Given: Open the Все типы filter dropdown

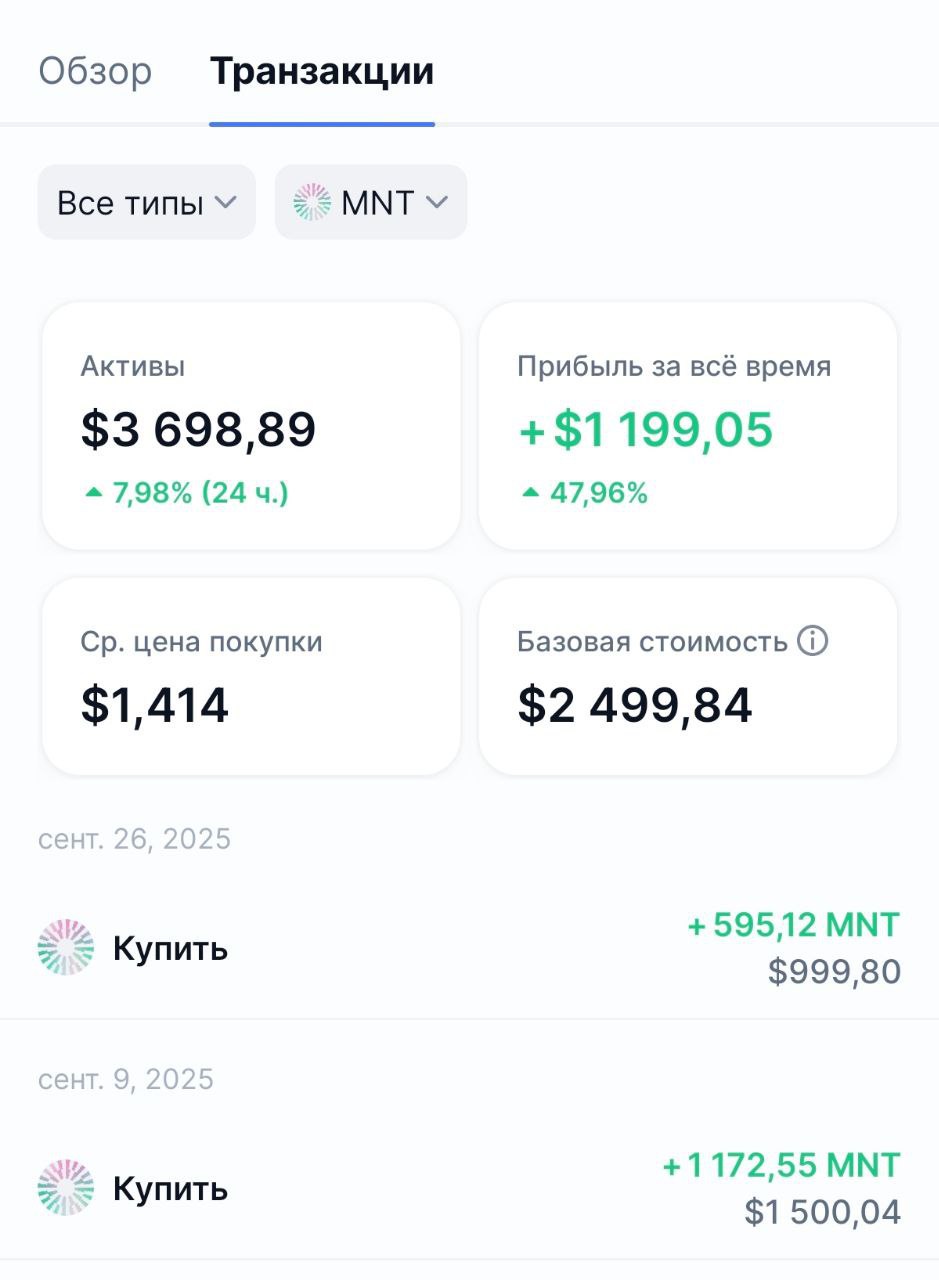Looking at the screenshot, I should (x=146, y=203).
